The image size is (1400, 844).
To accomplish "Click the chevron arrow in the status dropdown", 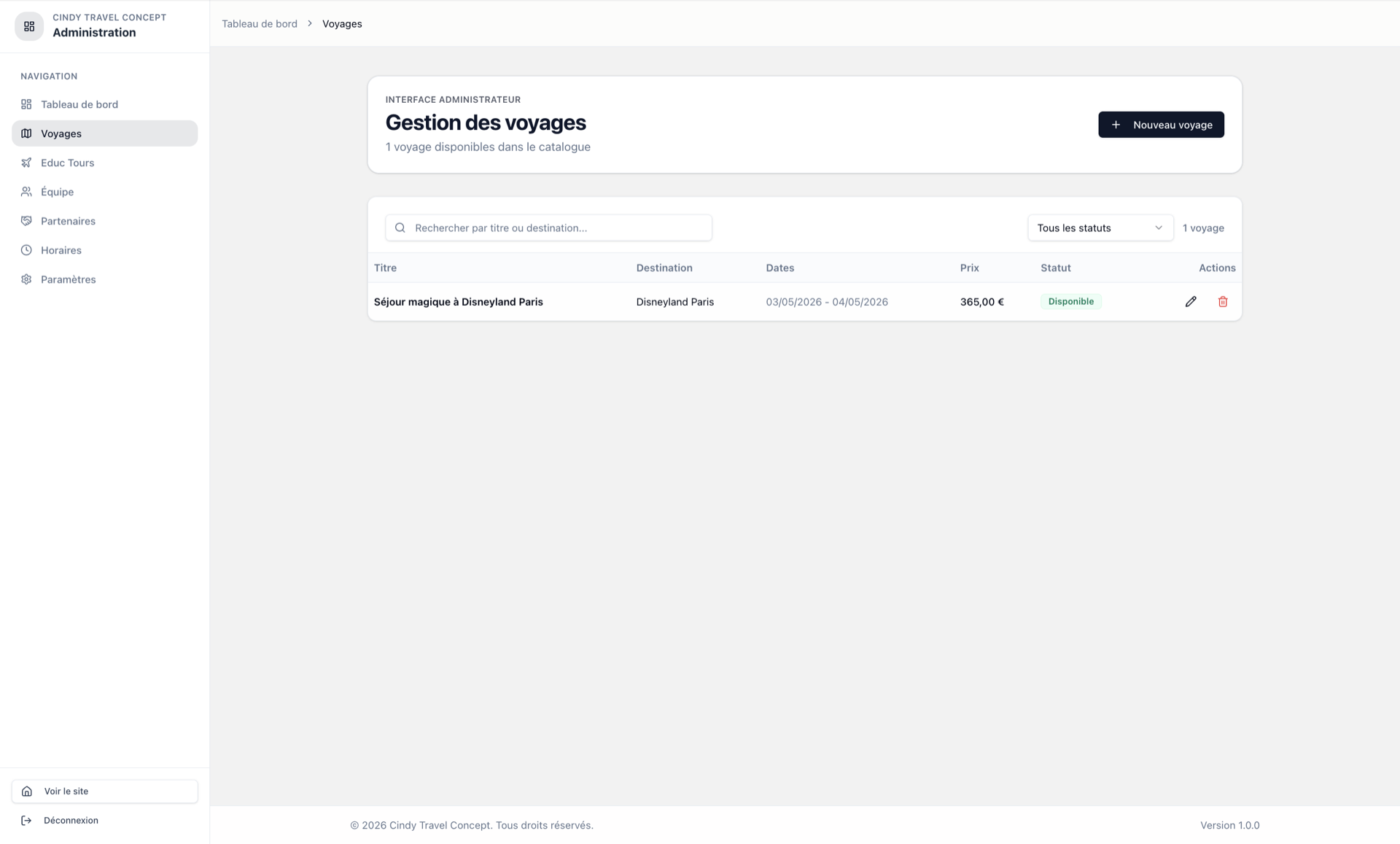I will point(1158,228).
